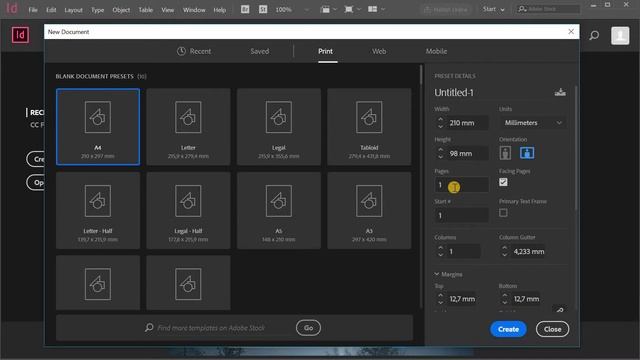Screen dimensions: 640x360
Task: Open the Table menu
Action: 145,10
